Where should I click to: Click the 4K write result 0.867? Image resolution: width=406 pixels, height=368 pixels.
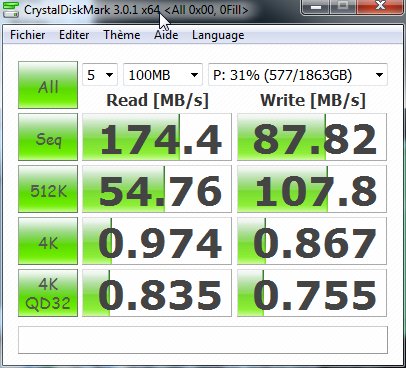(312, 241)
